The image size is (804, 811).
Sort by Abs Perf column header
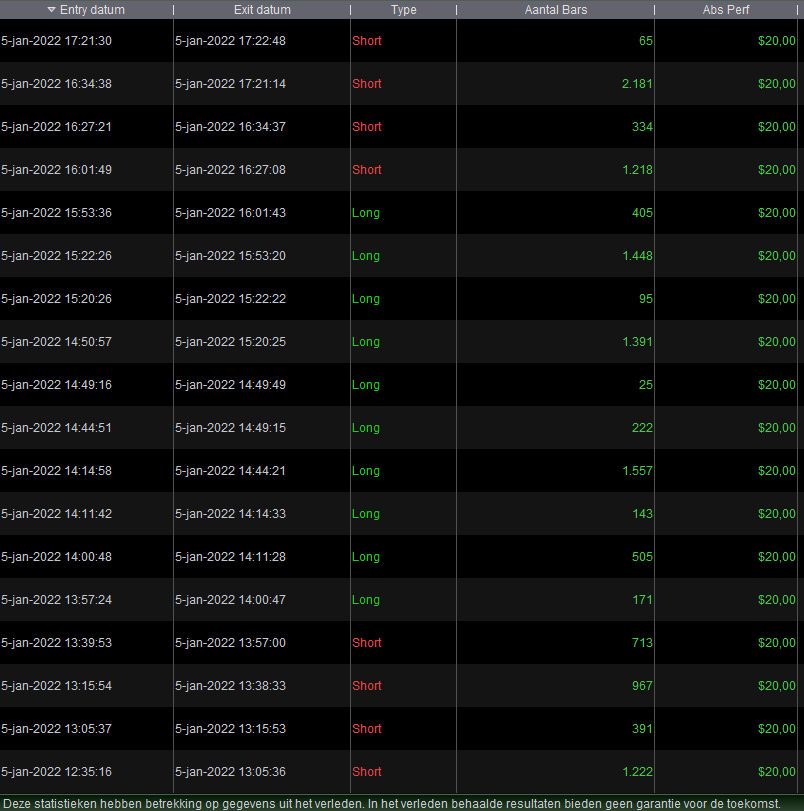(x=726, y=10)
